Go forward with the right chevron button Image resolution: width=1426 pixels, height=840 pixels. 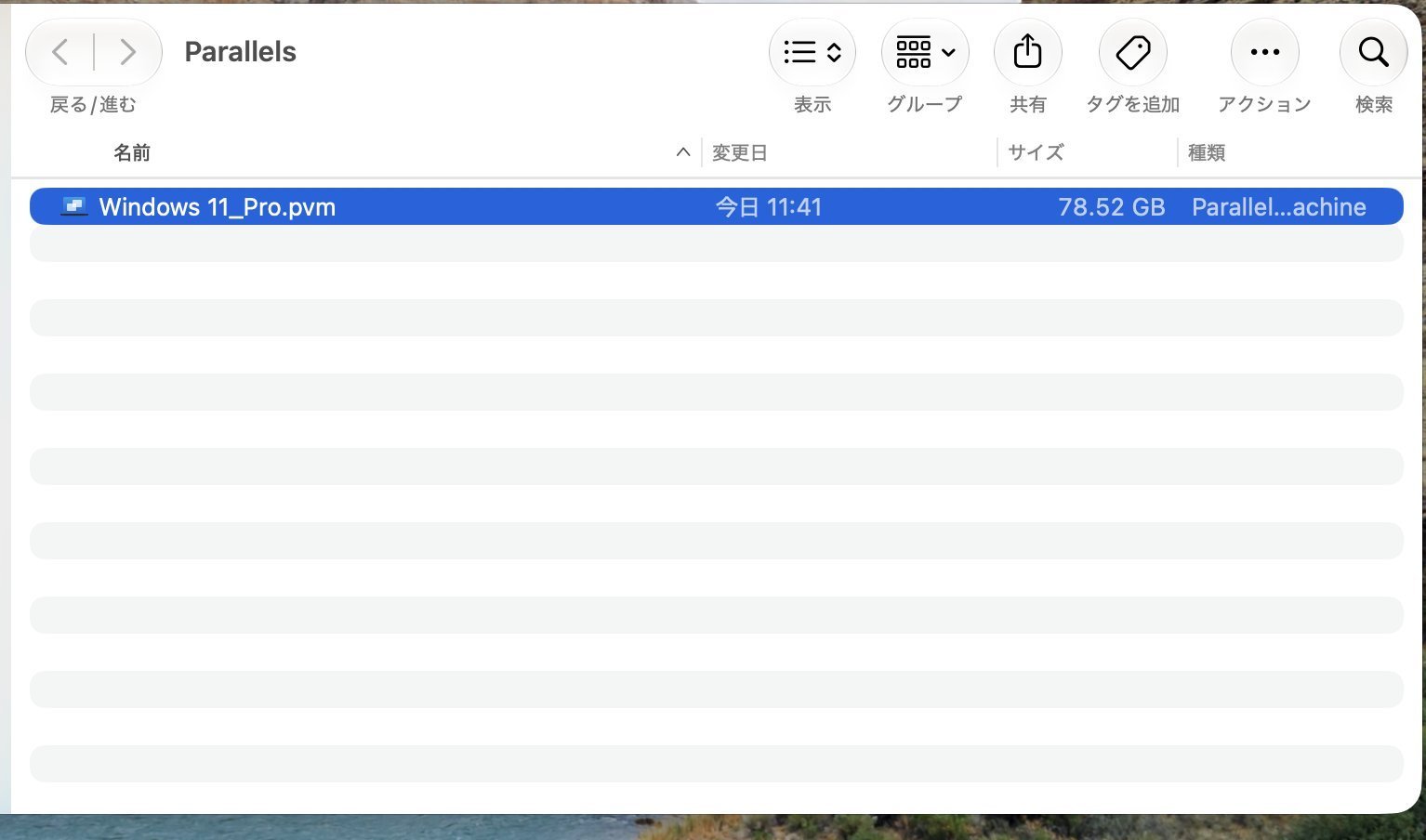coord(127,52)
